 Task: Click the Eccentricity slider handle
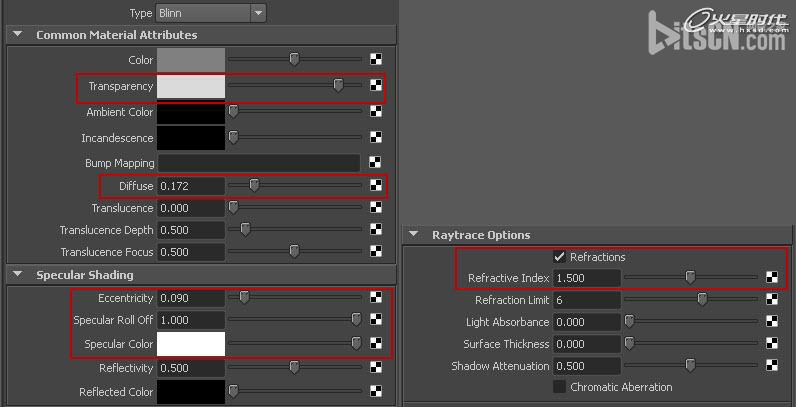[x=244, y=297]
